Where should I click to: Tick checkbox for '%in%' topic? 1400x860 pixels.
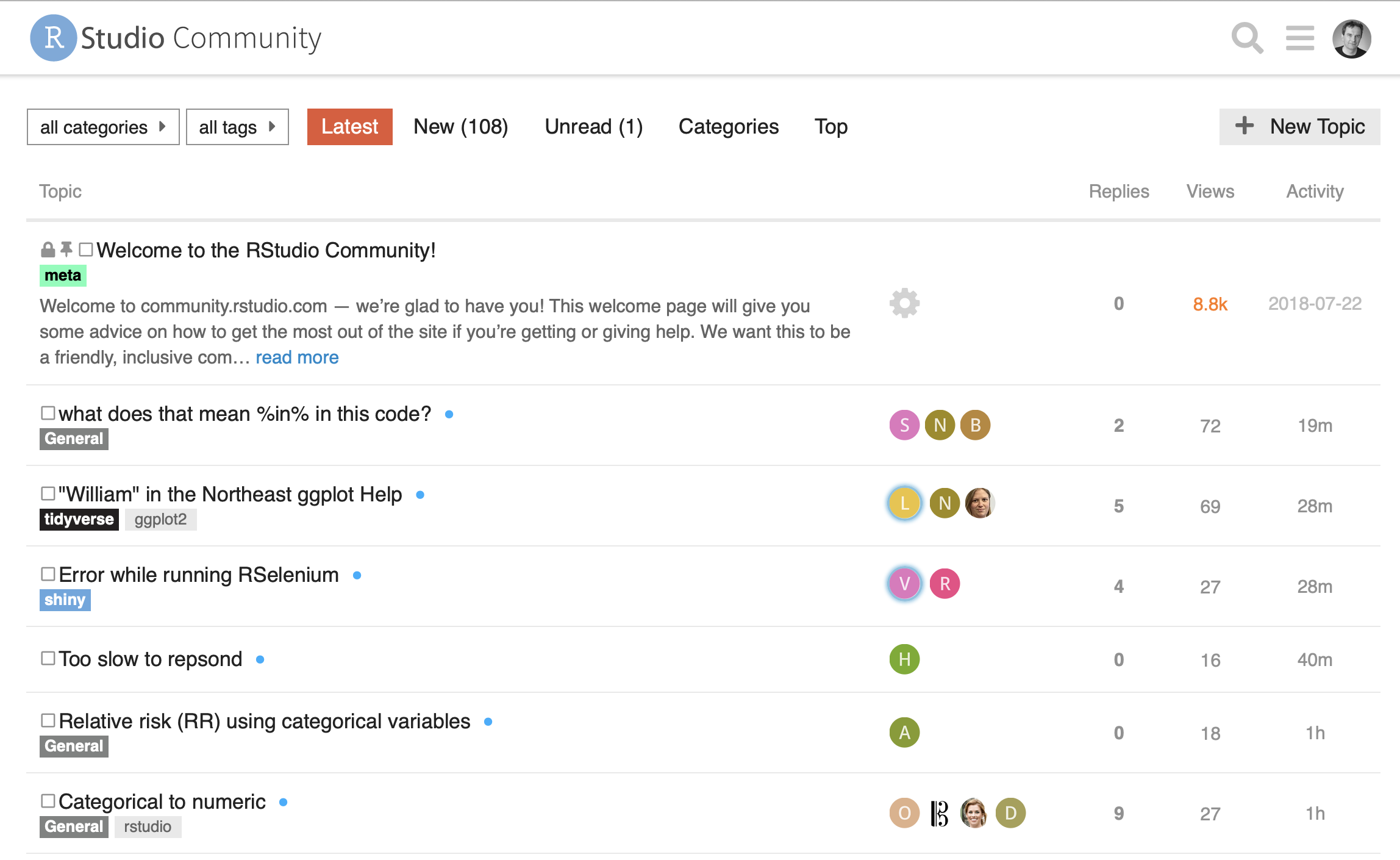[x=48, y=413]
